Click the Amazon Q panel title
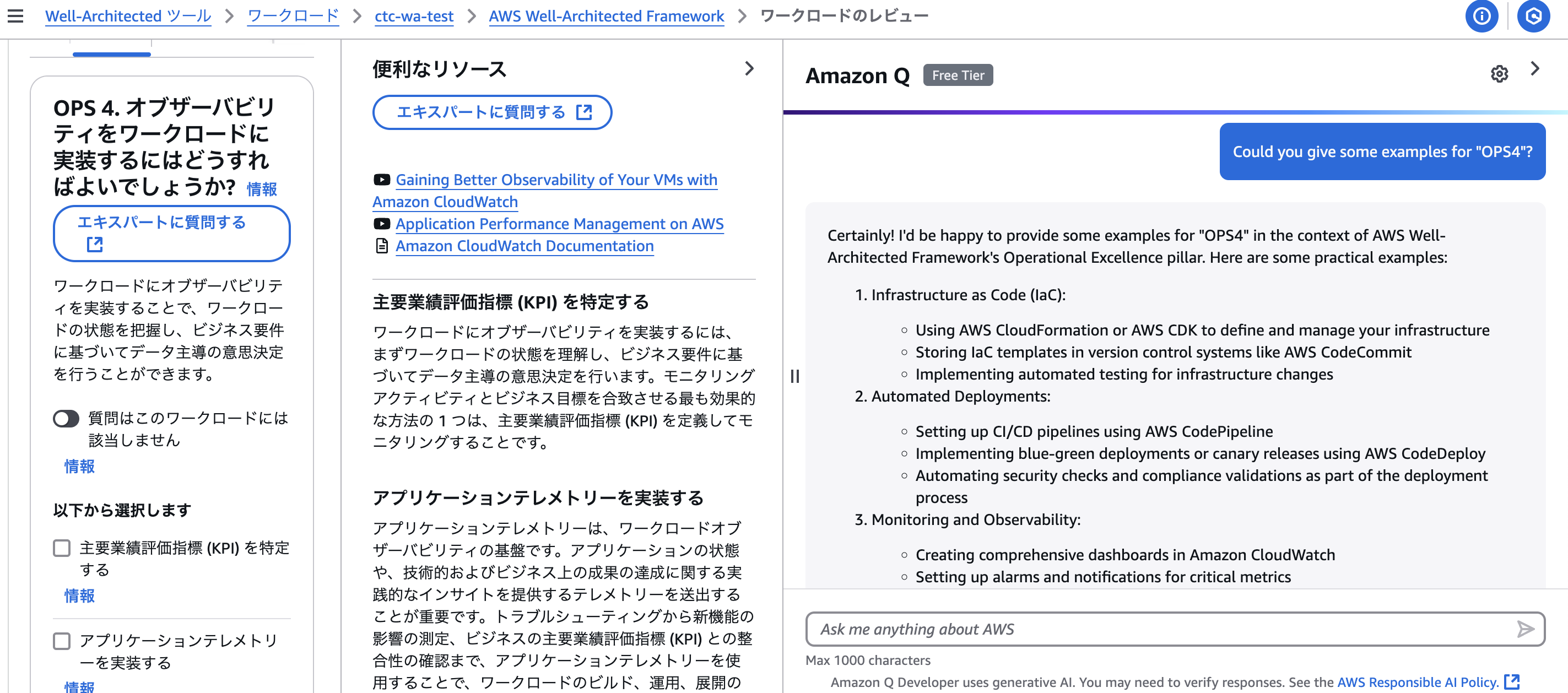The height and width of the screenshot is (693, 1568). (857, 75)
